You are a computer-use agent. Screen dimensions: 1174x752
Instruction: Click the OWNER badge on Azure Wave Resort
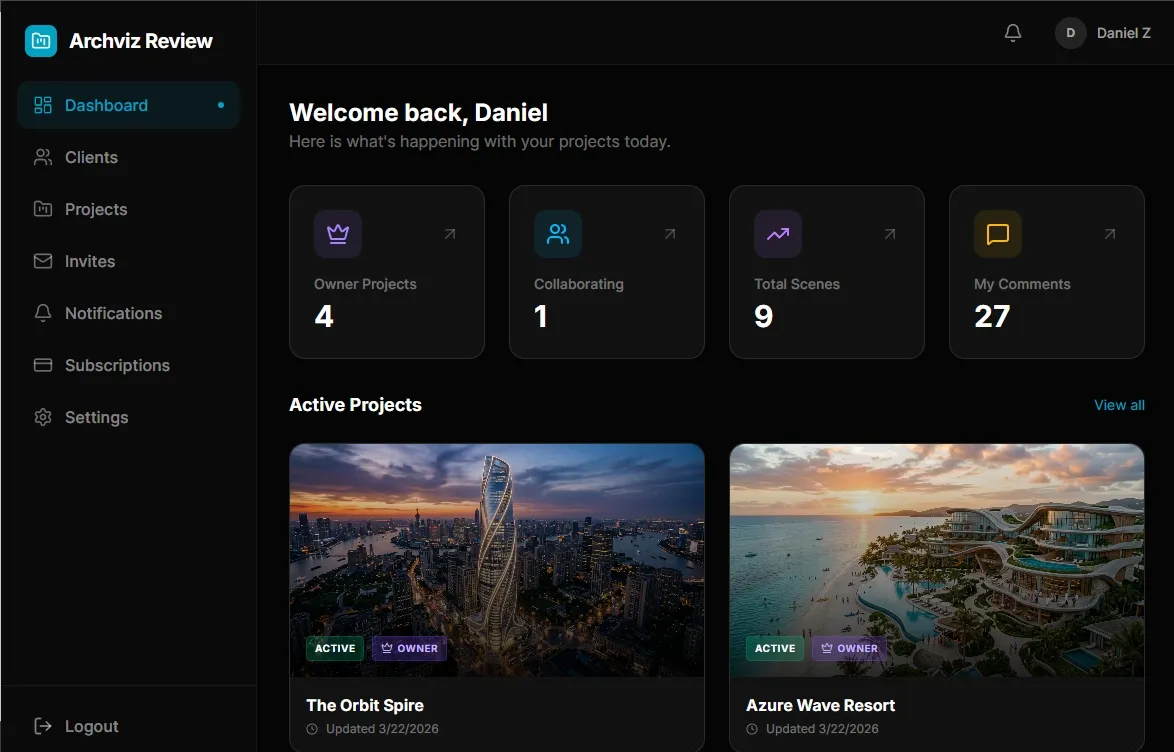tap(849, 648)
